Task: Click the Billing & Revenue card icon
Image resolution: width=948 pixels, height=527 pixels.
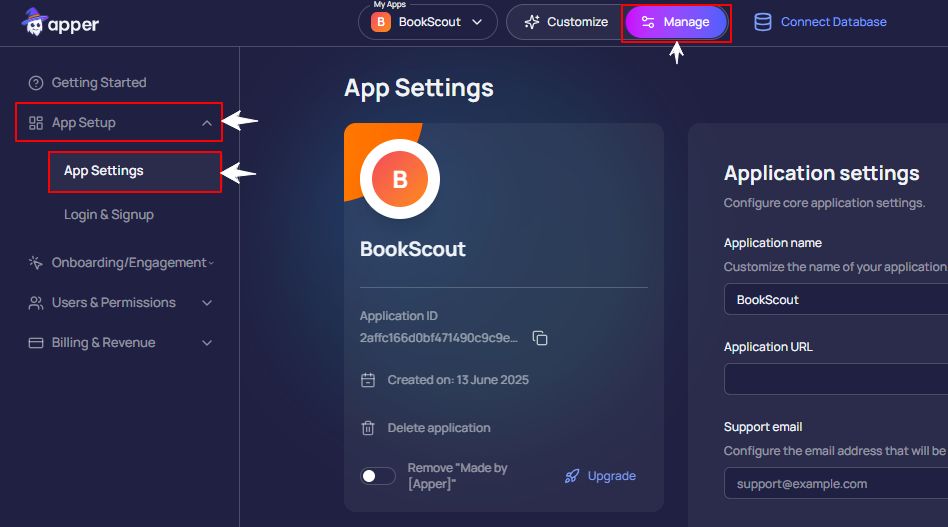Action: [x=36, y=343]
